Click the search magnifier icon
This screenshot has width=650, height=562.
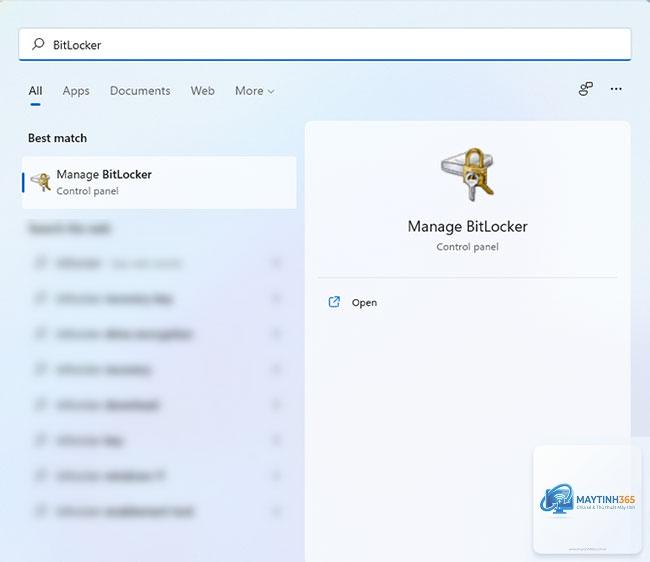click(x=38, y=44)
